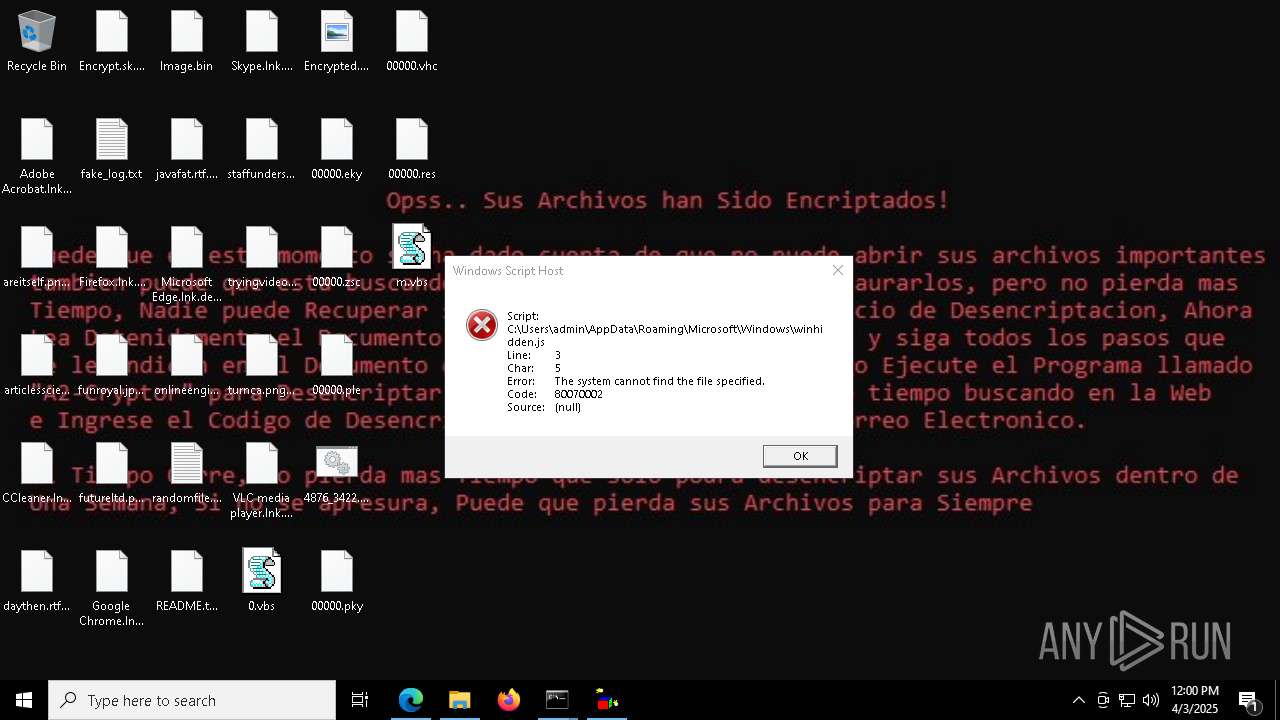The width and height of the screenshot is (1280, 720).
Task: Select the README.txt file icon
Action: (x=187, y=582)
